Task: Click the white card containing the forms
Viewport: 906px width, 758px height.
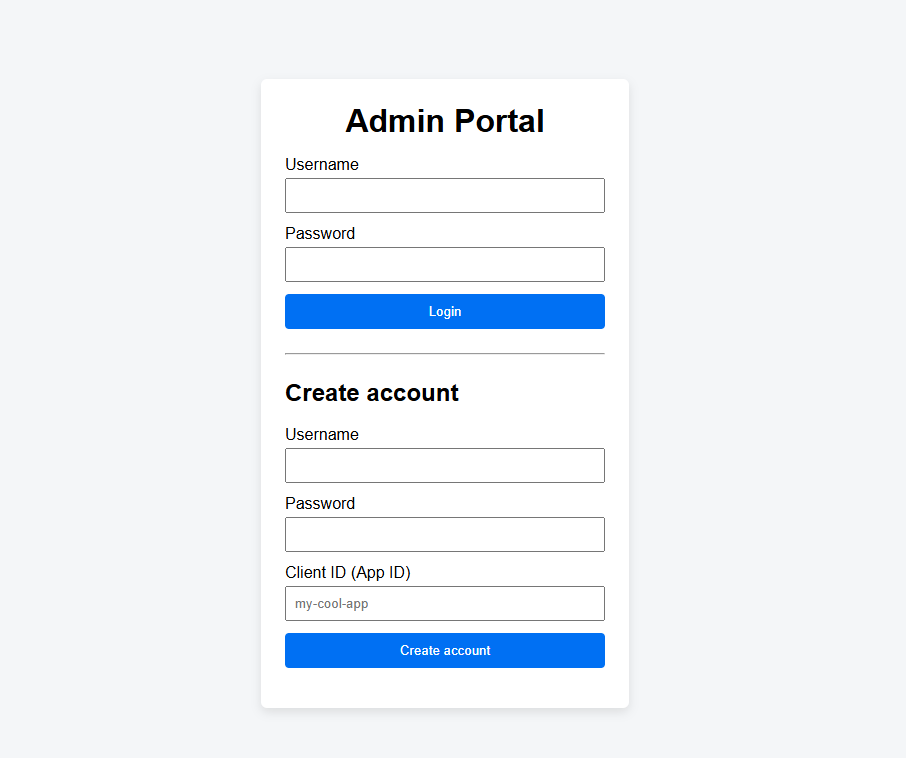Action: tap(444, 690)
